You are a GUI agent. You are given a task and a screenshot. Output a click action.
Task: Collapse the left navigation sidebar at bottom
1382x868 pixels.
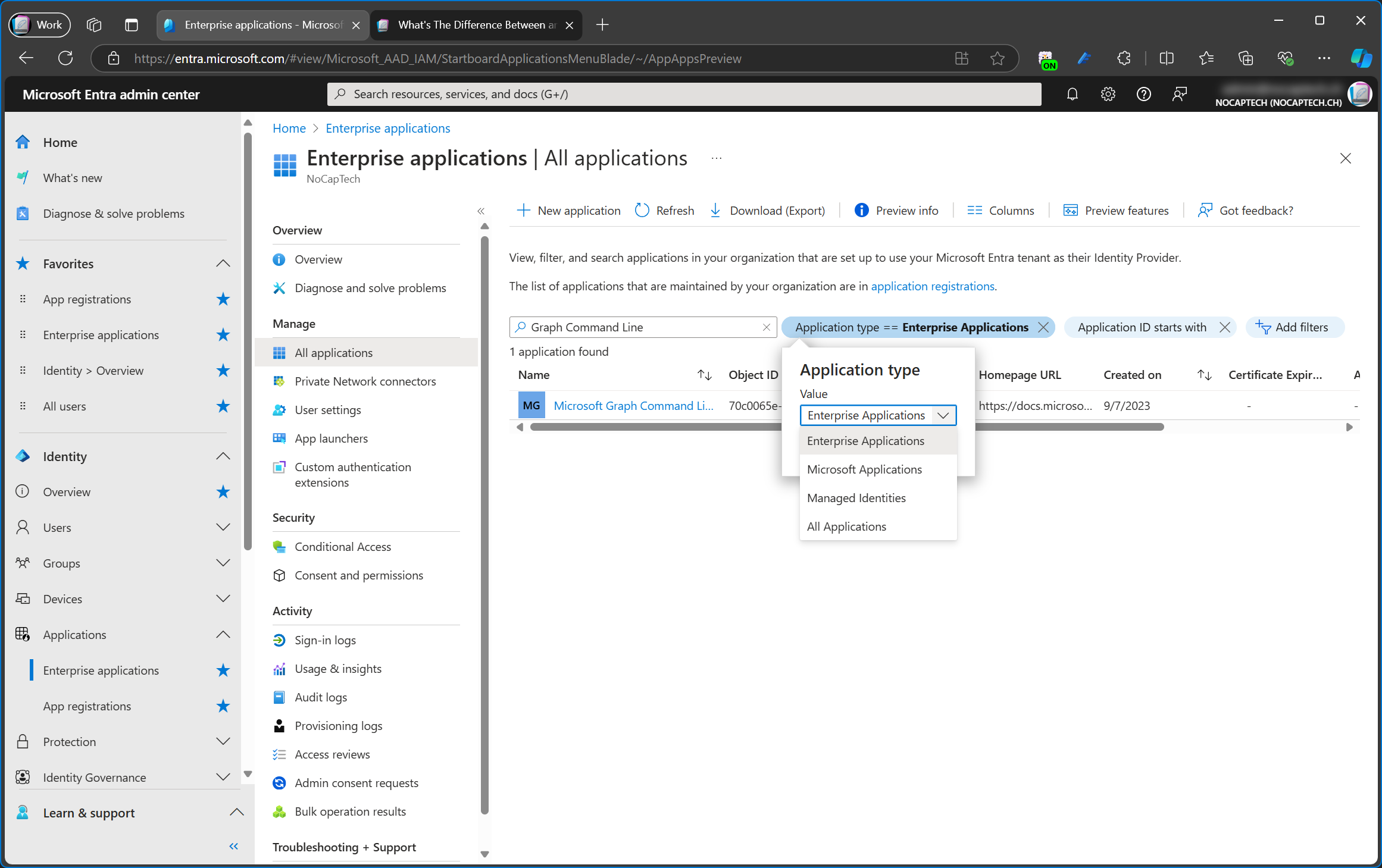pos(233,846)
